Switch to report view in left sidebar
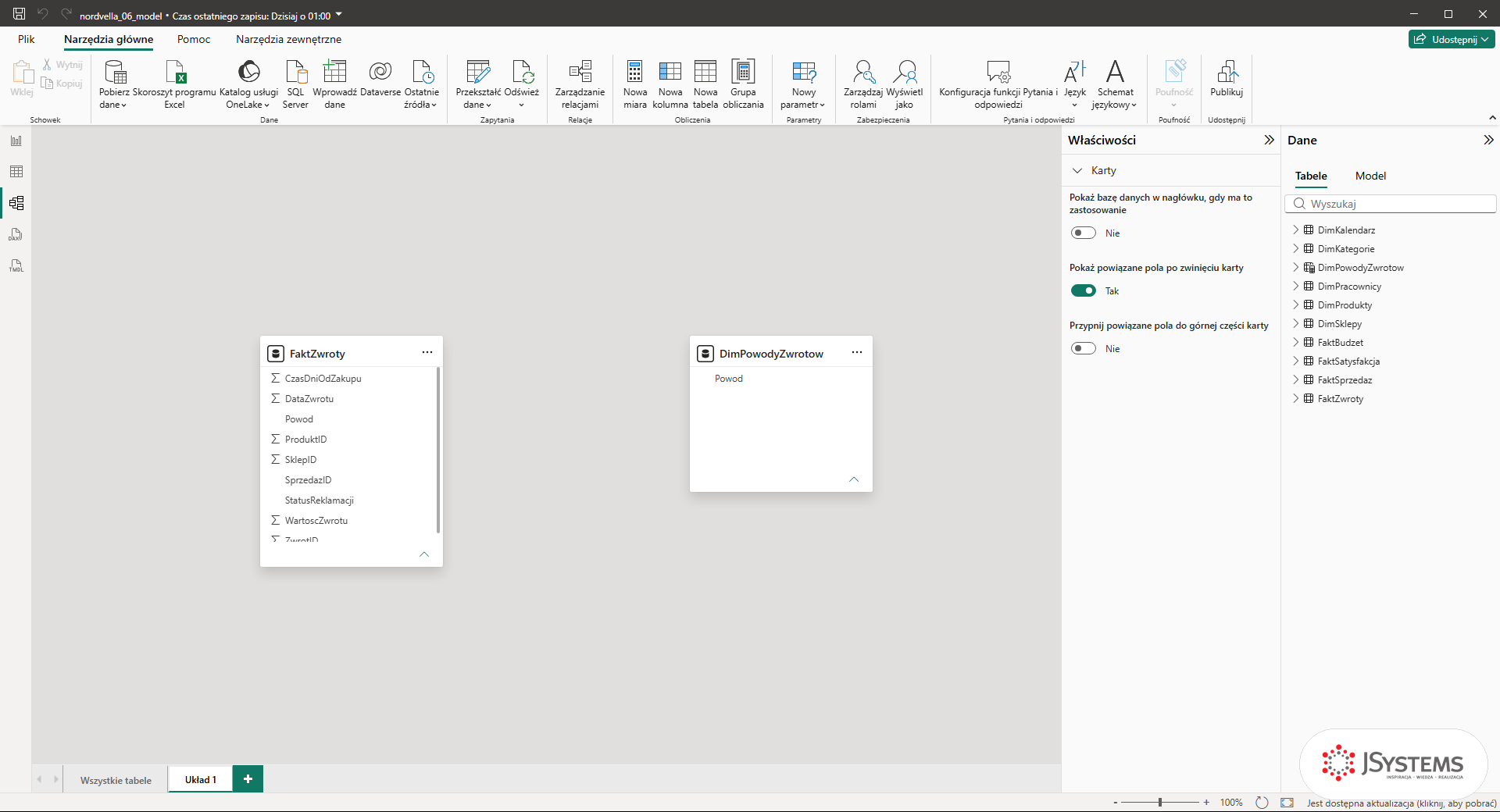 tap(16, 141)
